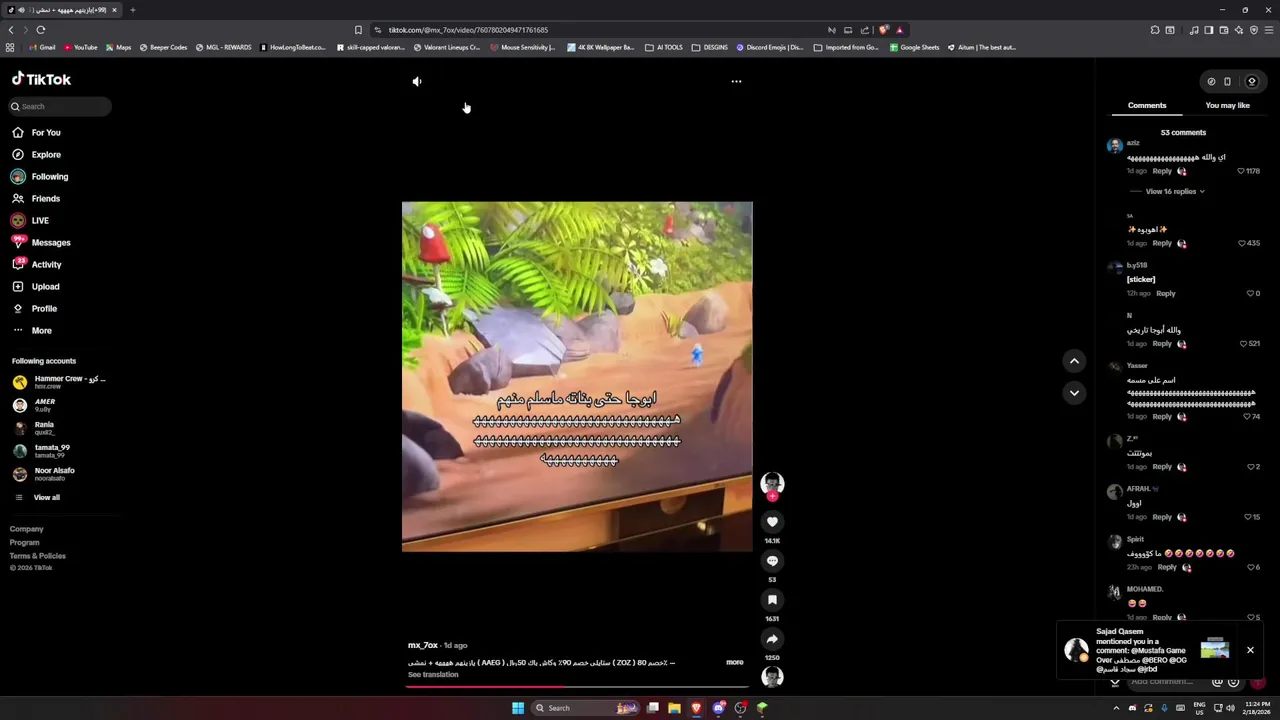Open thumbnail in mention notification
The image size is (1280, 720).
1215,649
